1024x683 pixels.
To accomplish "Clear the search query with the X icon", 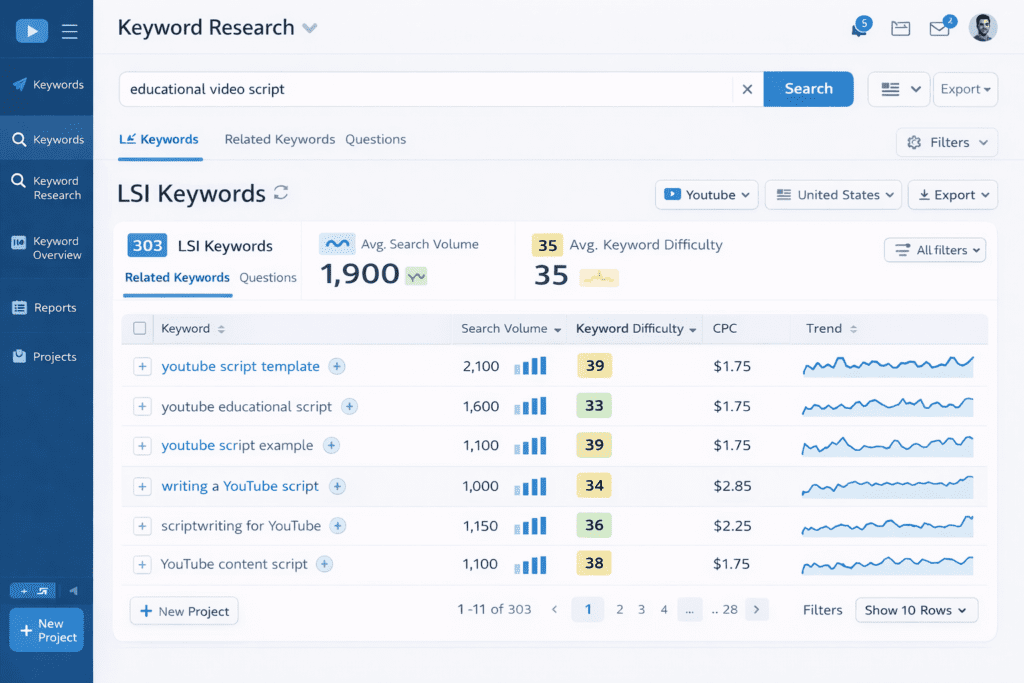I will [747, 89].
